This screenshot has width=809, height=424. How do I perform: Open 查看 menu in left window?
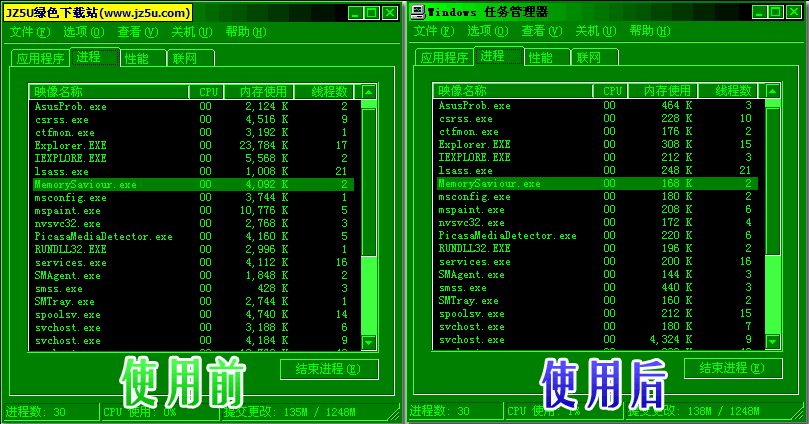tap(138, 32)
